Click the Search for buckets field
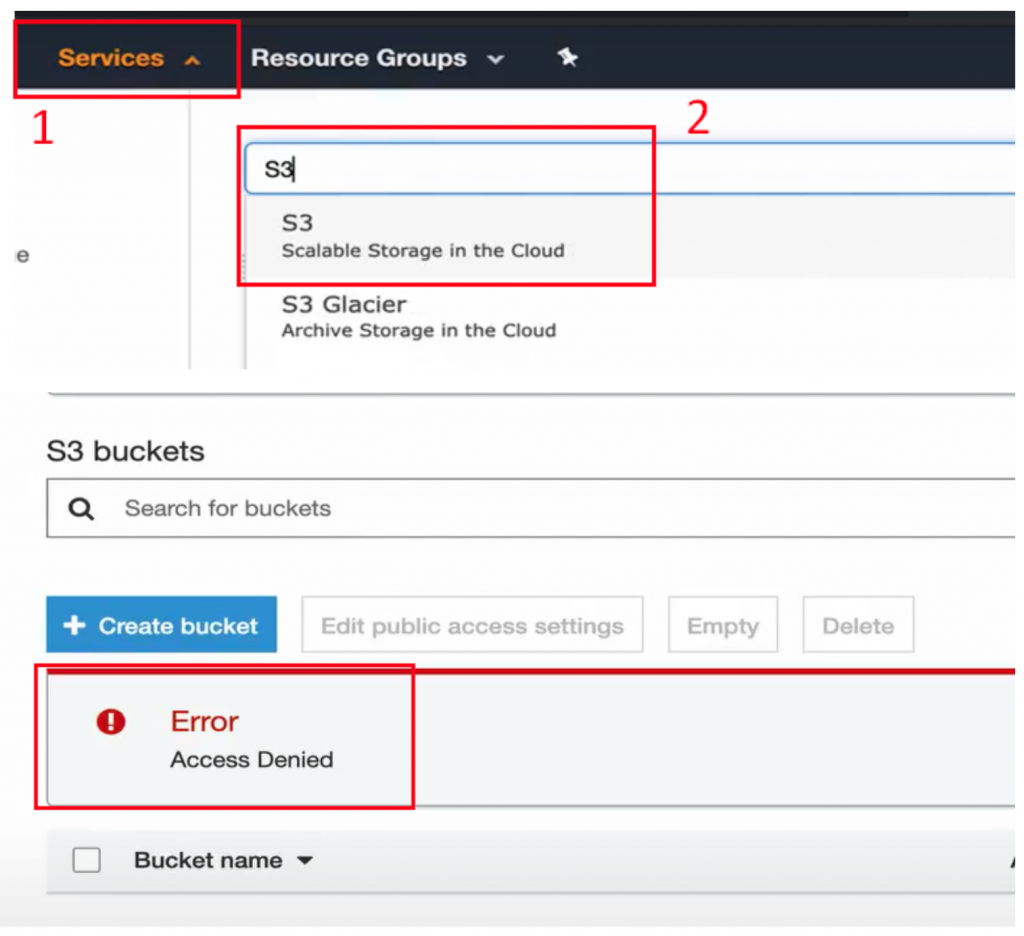This screenshot has height=936, width=1024. pos(530,508)
